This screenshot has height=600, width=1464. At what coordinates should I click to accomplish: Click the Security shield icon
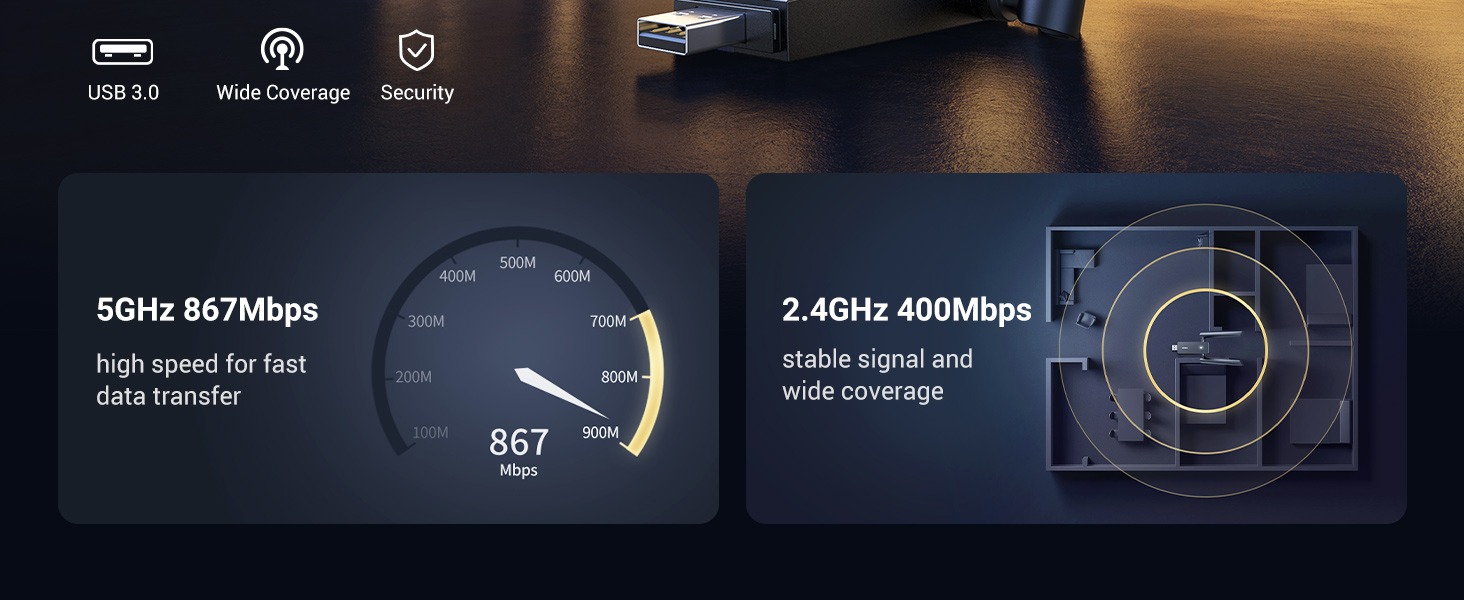[x=416, y=50]
